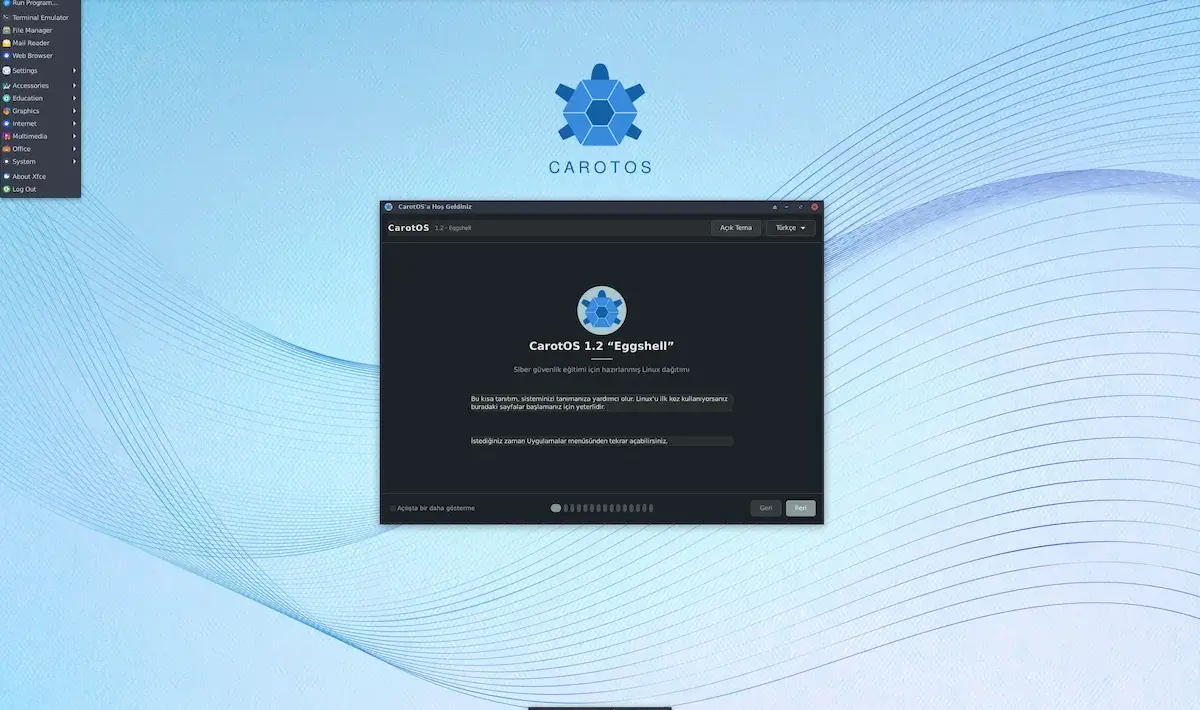This screenshot has height=710, width=1200.
Task: Open the Graphics submenu
Action: [40, 111]
